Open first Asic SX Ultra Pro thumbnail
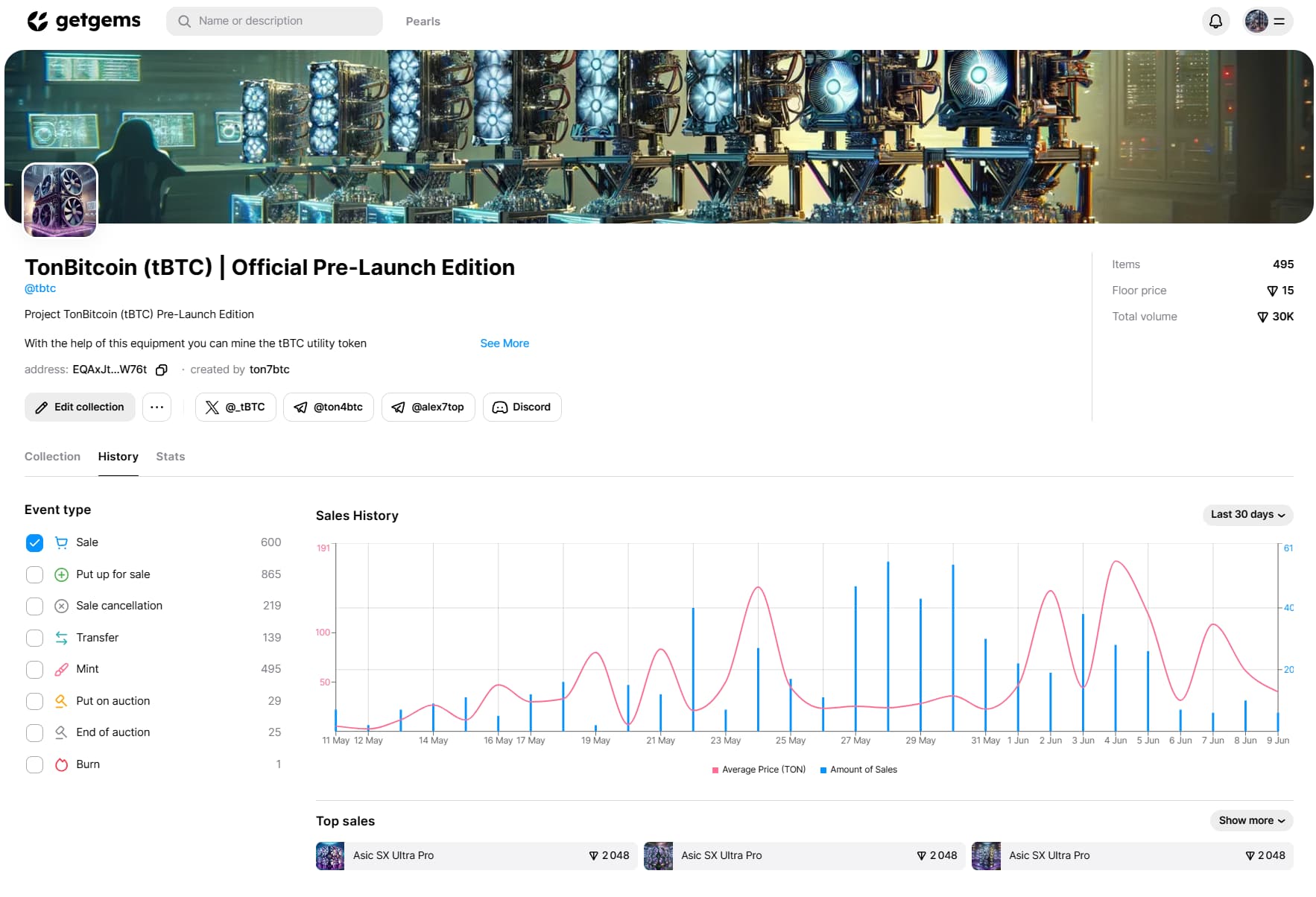1316x897 pixels. pyautogui.click(x=330, y=856)
